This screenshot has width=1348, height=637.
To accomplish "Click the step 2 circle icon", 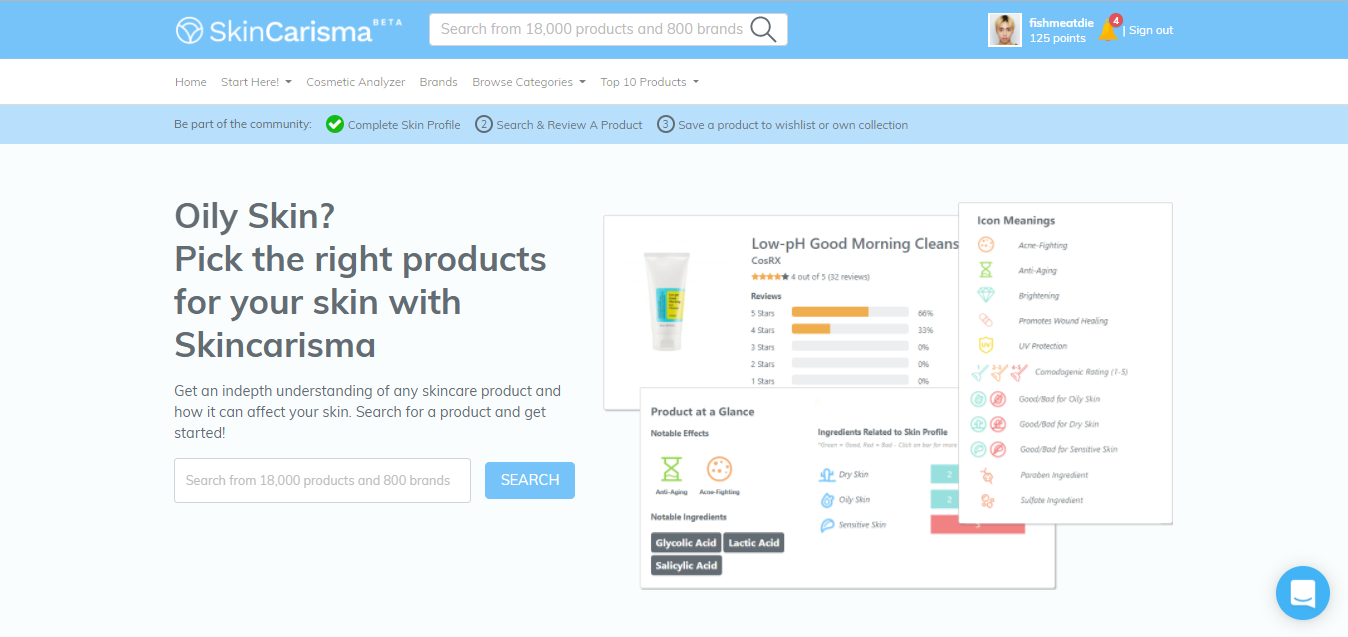I will (484, 124).
